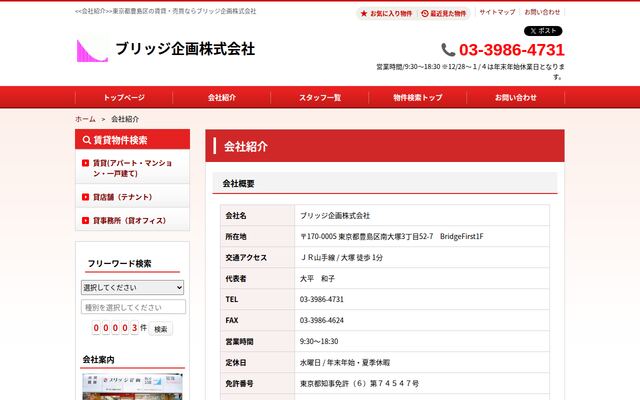Click the 会社名 label cell
Screen dimensions: 640x400
257,216
